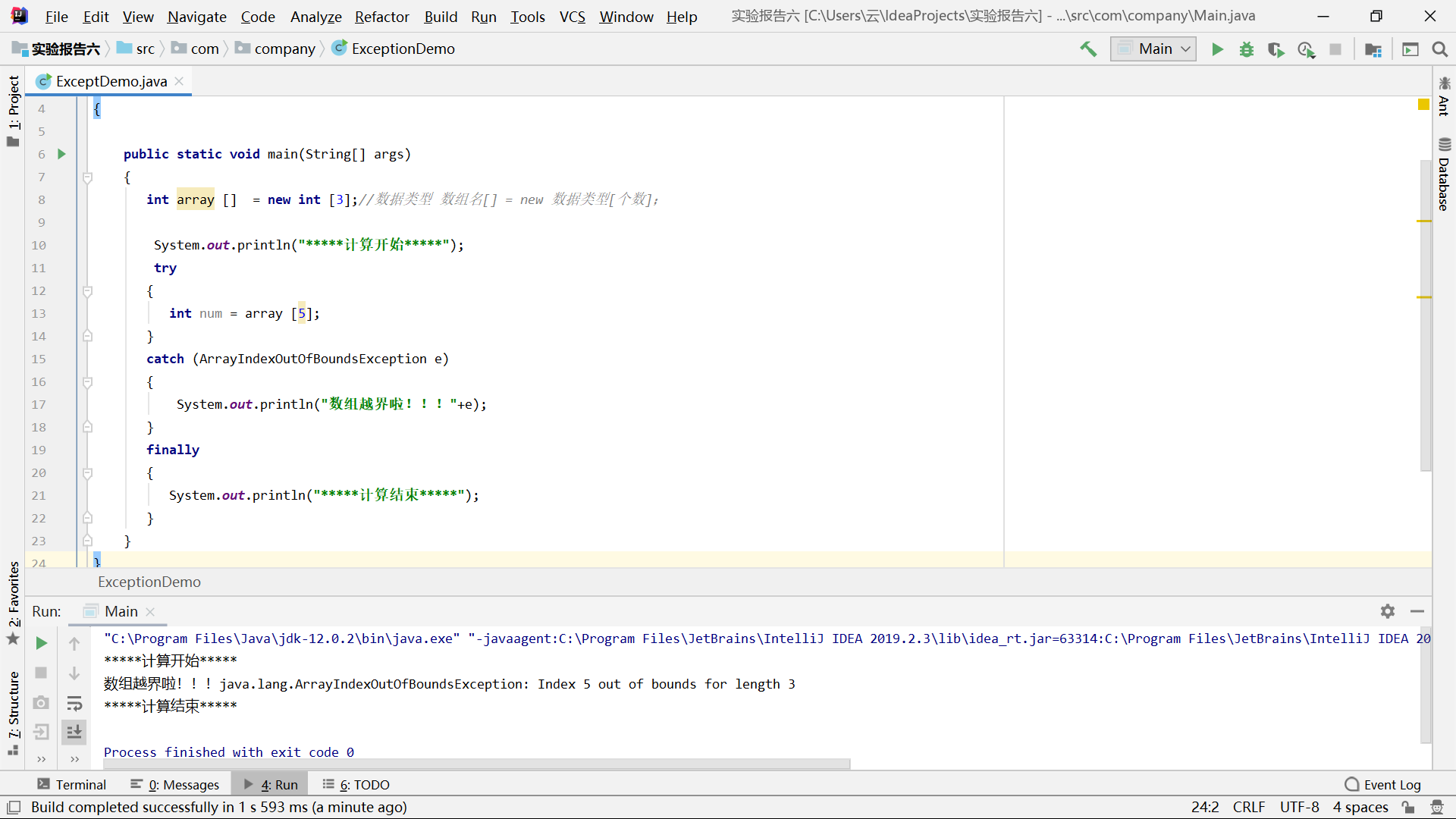Image resolution: width=1456 pixels, height=819 pixels.
Task: Open the Ant side panel
Action: coord(1444,96)
